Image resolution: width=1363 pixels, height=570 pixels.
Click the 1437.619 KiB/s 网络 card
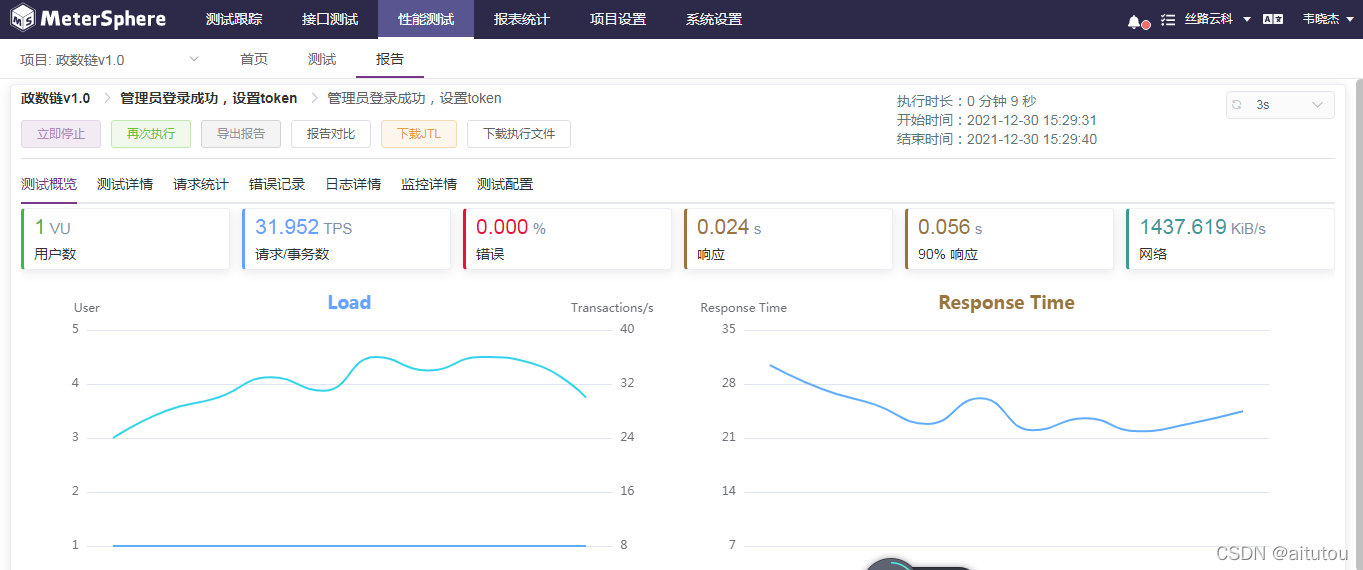click(x=1230, y=239)
